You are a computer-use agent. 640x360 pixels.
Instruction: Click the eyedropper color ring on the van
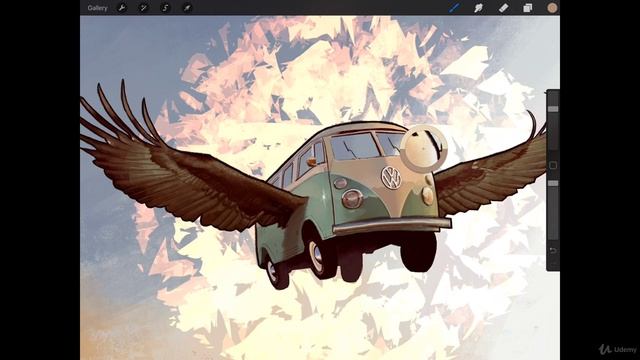[424, 149]
